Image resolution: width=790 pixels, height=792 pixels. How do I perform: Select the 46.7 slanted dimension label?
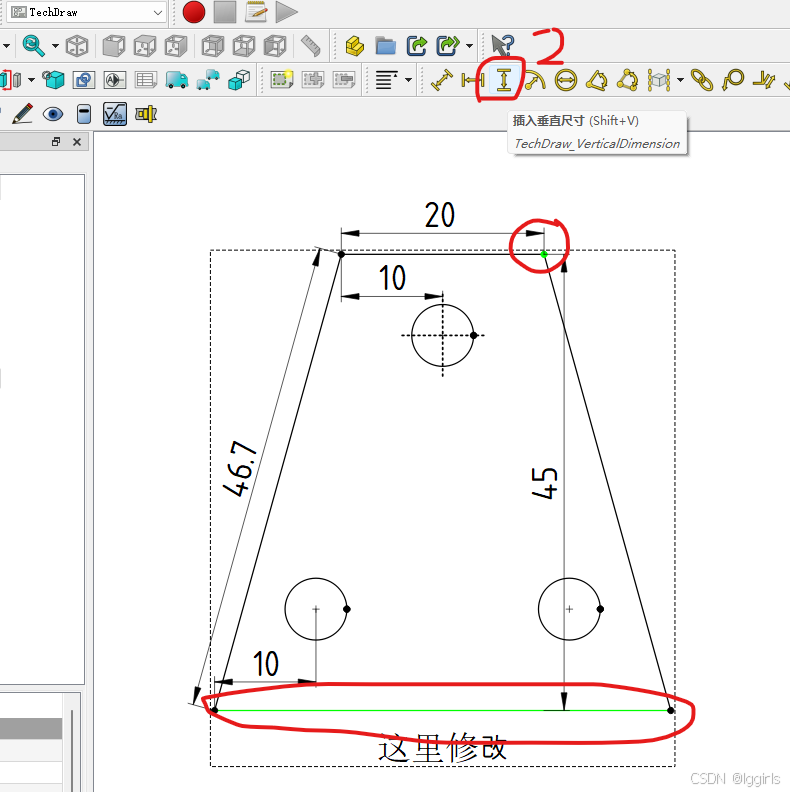coord(240,469)
